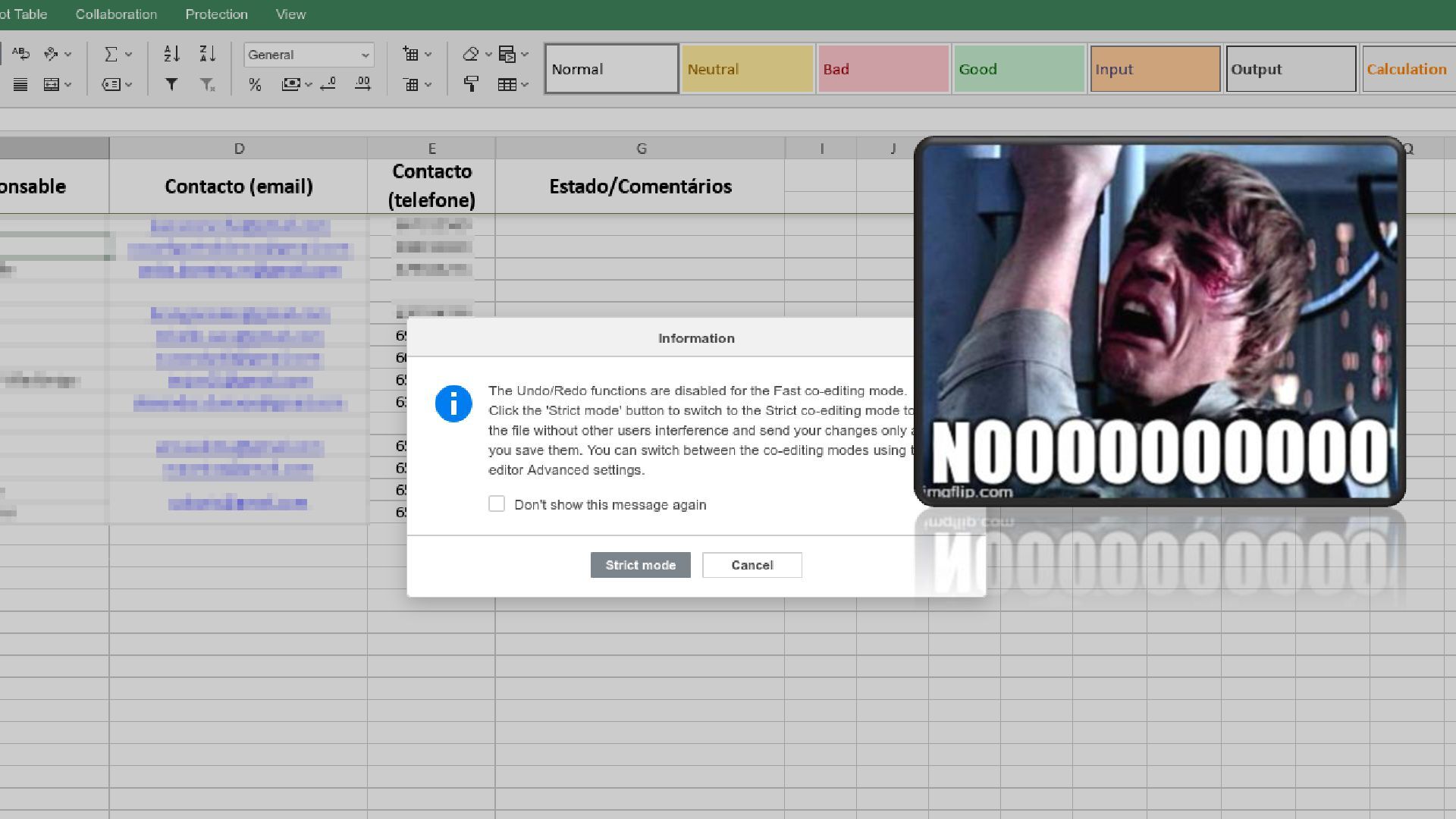Viewport: 1456px width, 819px height.
Task: Apply the Bad cell style
Action: tap(883, 69)
